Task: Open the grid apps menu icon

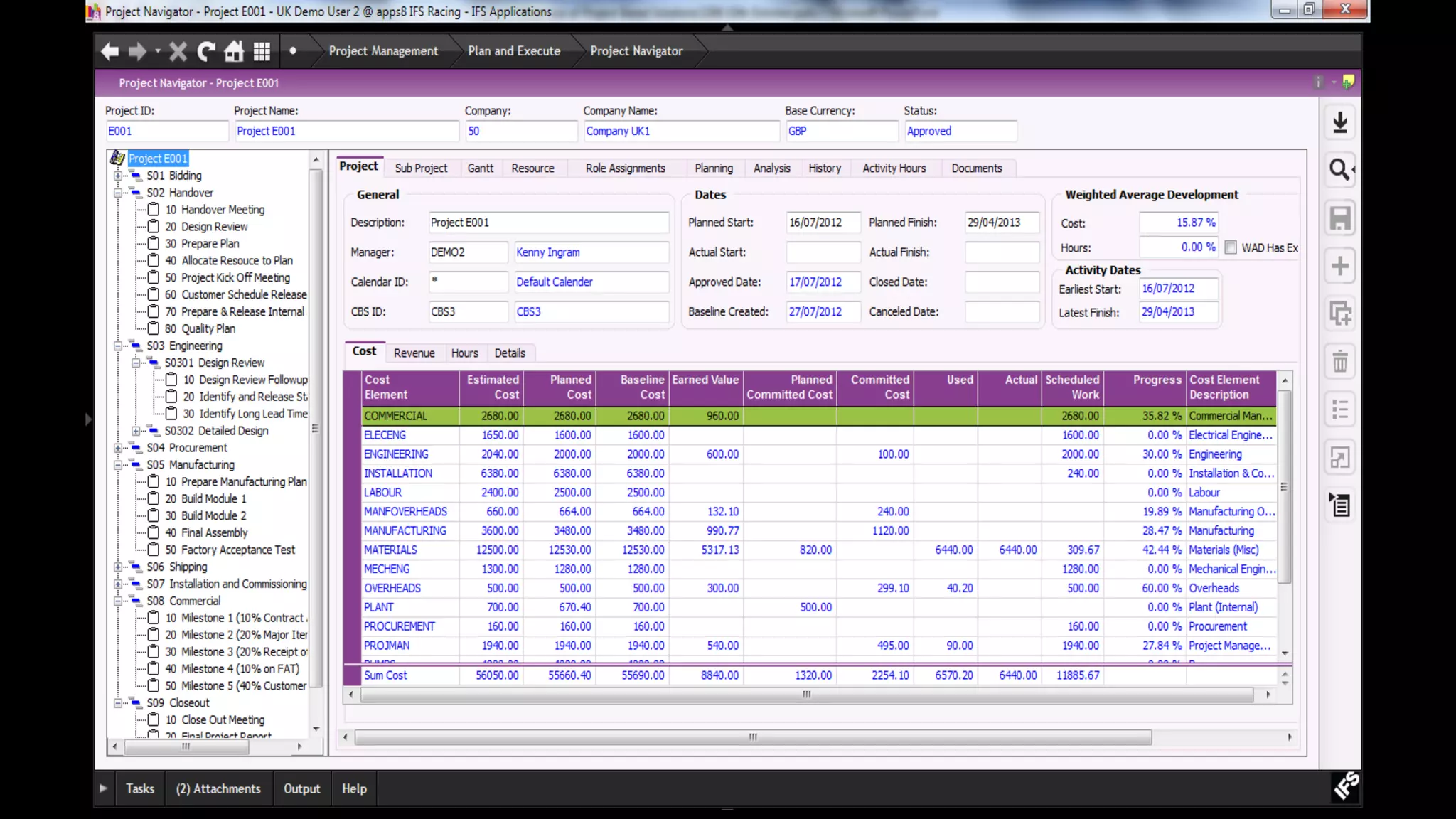Action: (x=262, y=51)
